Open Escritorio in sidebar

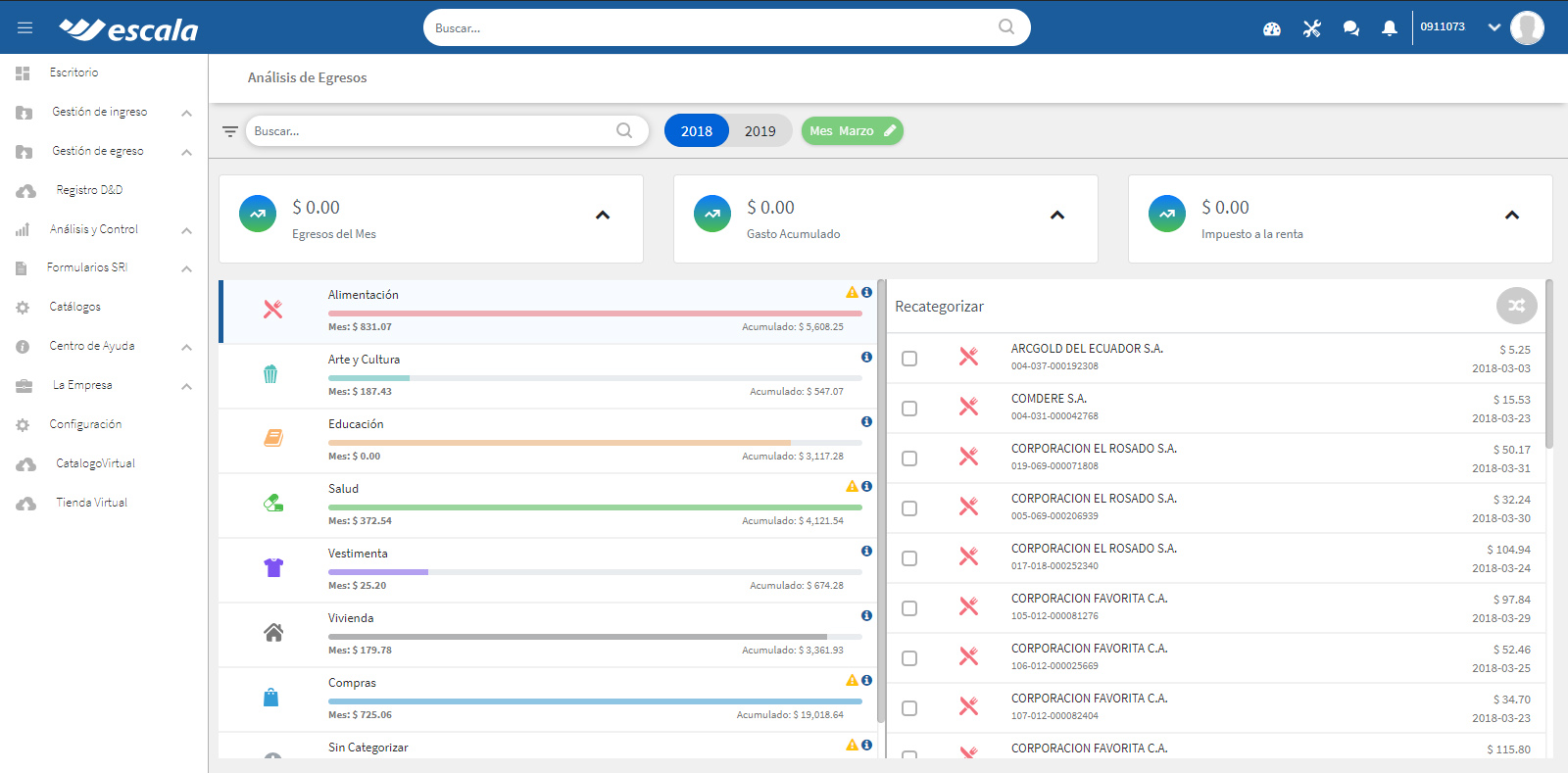click(x=73, y=72)
